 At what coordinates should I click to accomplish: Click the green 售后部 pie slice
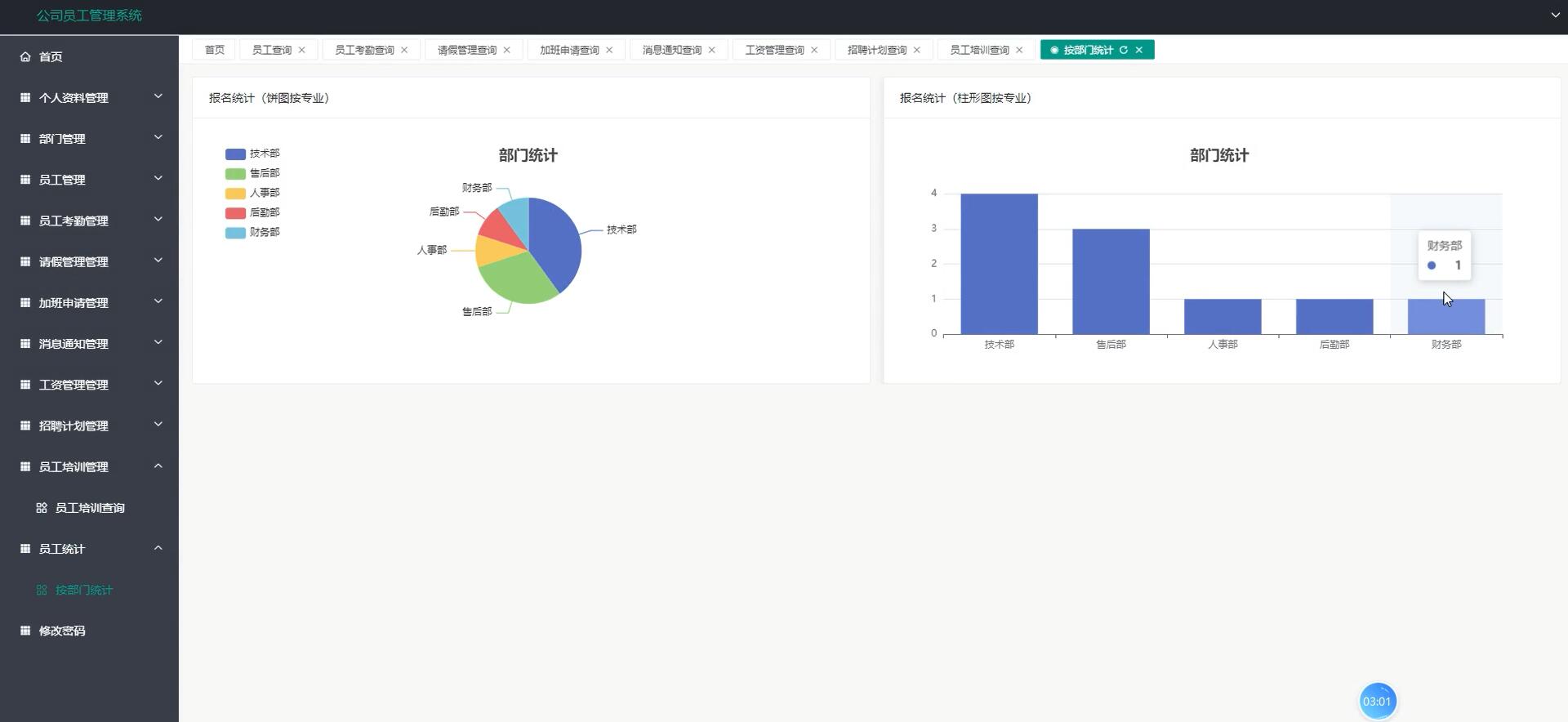pos(519,278)
